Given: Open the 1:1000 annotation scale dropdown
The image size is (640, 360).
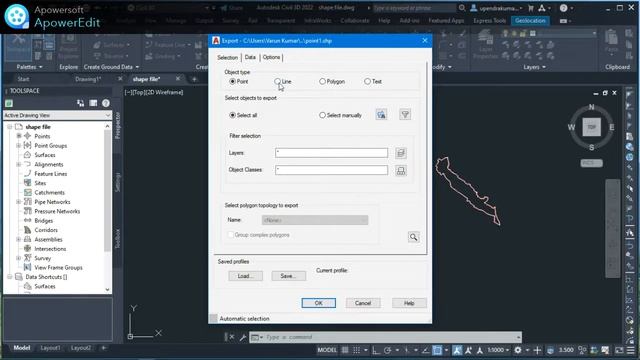Looking at the screenshot, I should [498, 350].
